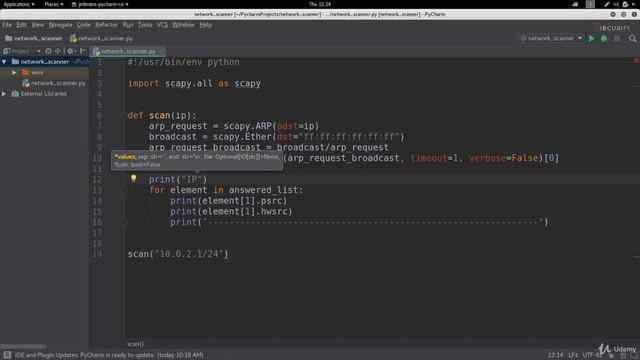
Task: Click the power icon in the system tray
Action: coord(625,4)
